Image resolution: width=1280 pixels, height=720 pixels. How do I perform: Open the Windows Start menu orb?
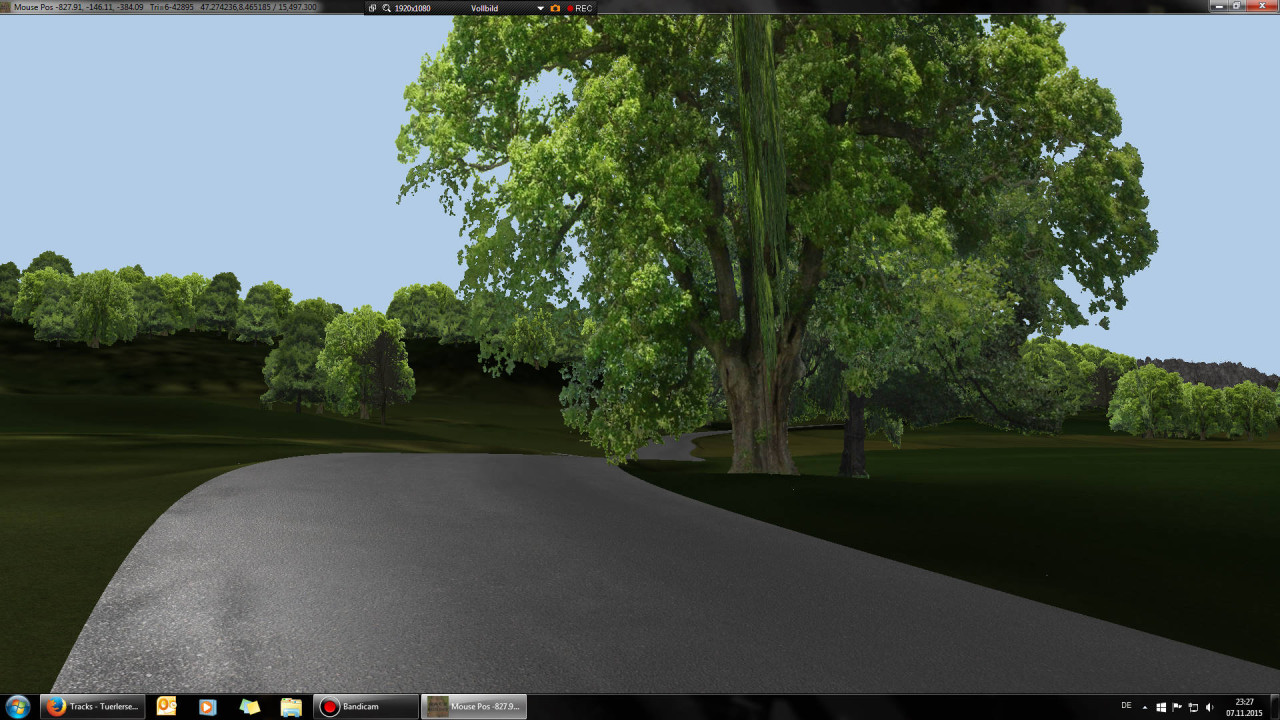tap(18, 706)
